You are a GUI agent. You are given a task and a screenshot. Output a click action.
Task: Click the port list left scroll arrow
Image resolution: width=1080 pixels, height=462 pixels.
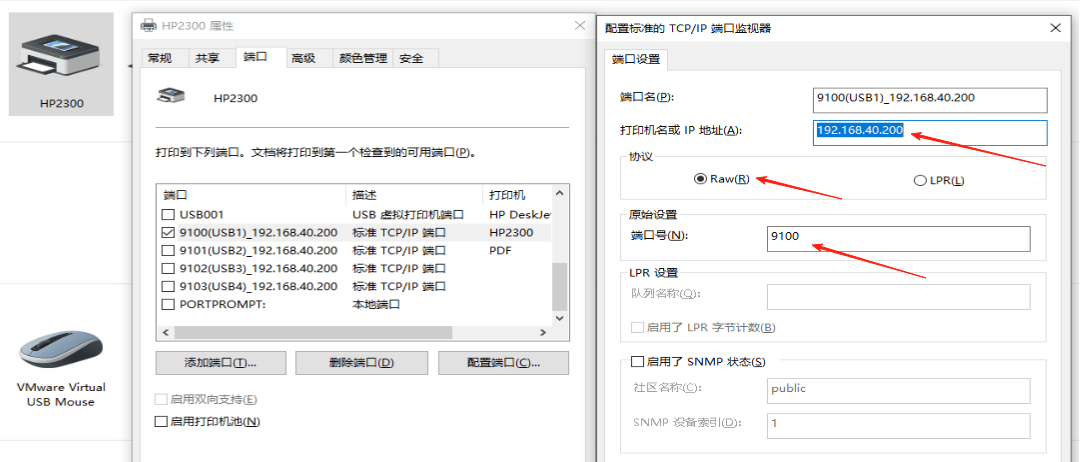point(165,333)
